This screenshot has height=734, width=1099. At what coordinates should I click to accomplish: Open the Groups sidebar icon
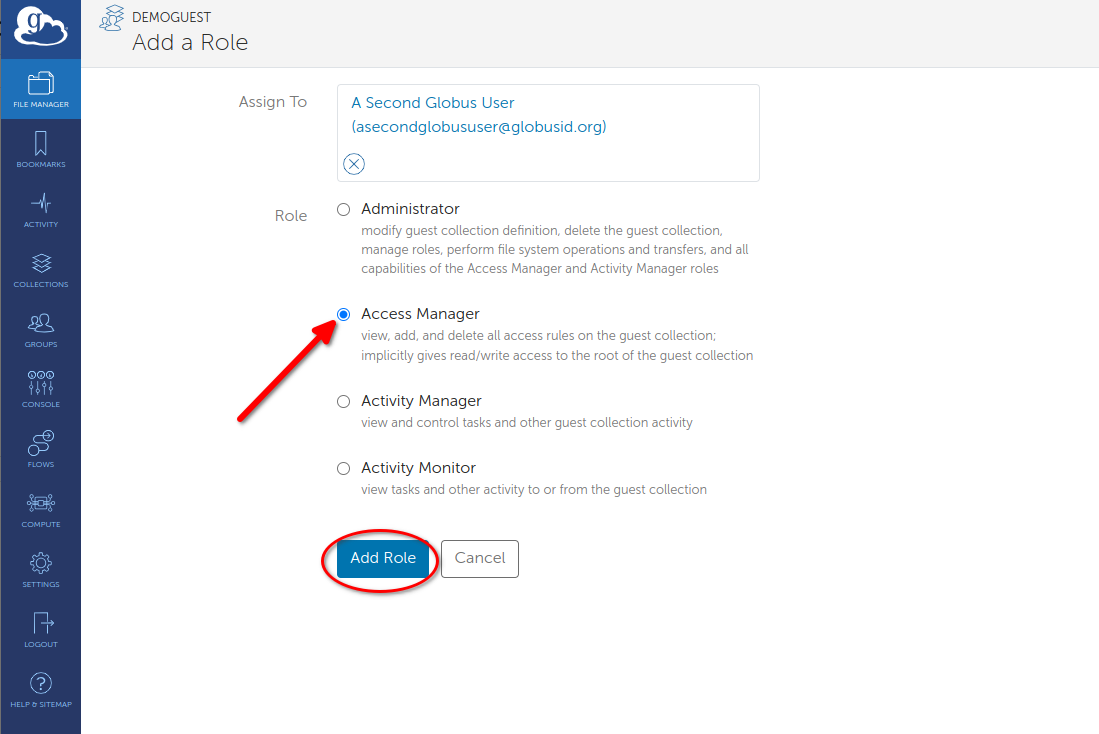[41, 329]
